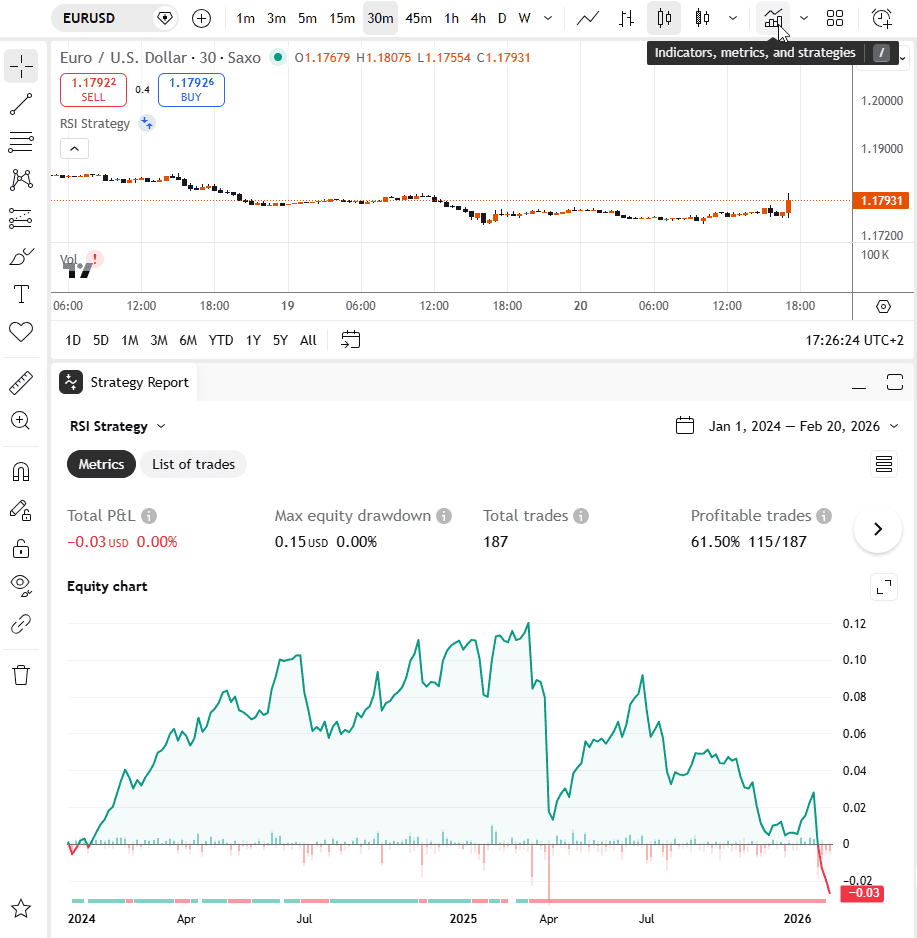
Task: Select the trend line drawing tool
Action: [21, 104]
